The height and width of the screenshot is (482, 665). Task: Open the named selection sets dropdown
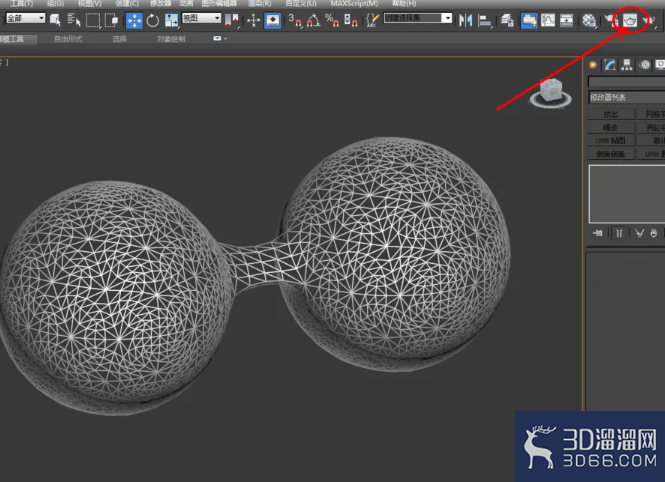click(x=447, y=18)
